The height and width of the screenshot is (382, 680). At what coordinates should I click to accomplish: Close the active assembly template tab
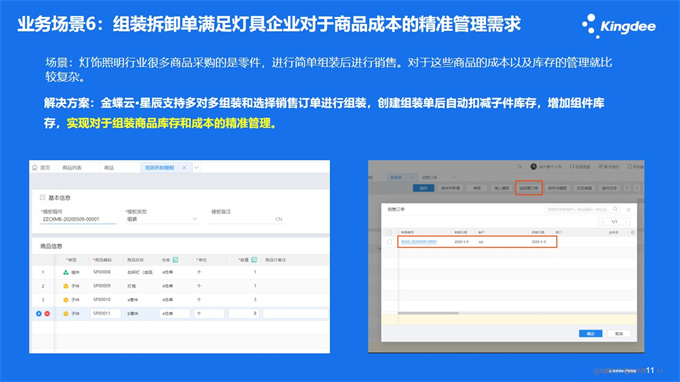pos(184,167)
